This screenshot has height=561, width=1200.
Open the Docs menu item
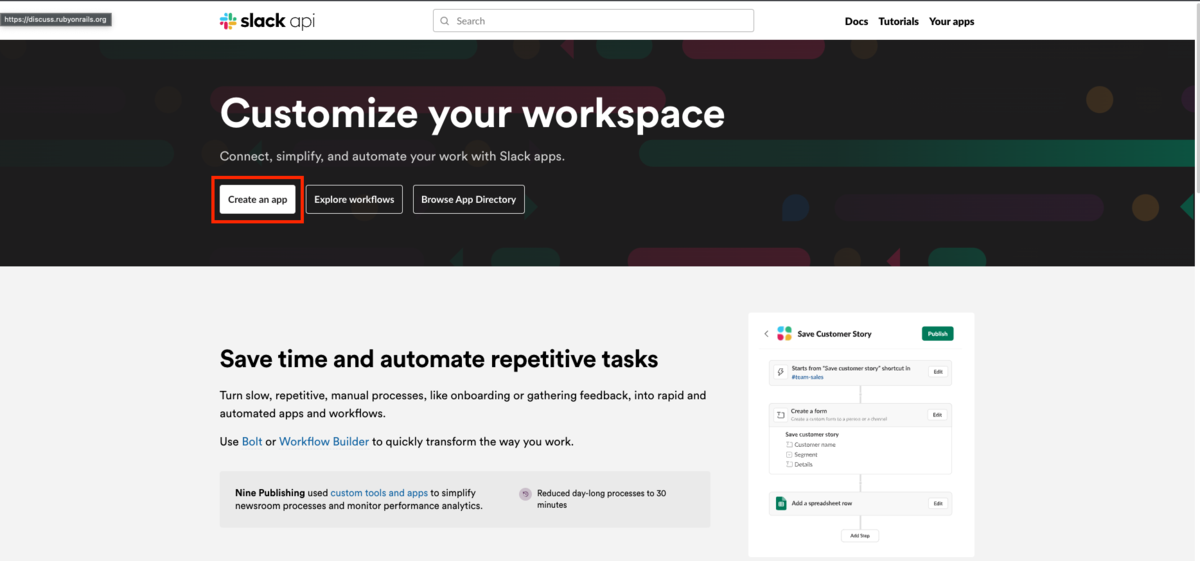pos(856,21)
